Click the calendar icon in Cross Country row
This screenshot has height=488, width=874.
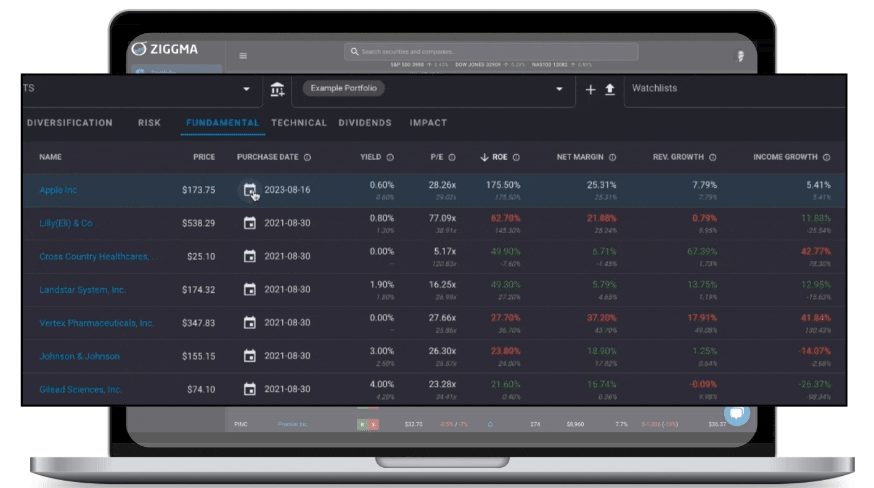[x=250, y=257]
